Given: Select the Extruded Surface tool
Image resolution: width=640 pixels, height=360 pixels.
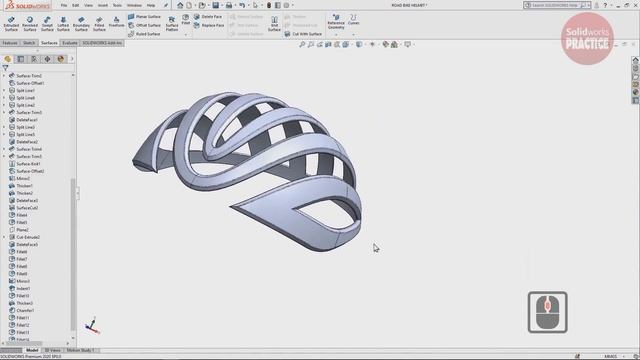Looking at the screenshot, I should [x=11, y=24].
